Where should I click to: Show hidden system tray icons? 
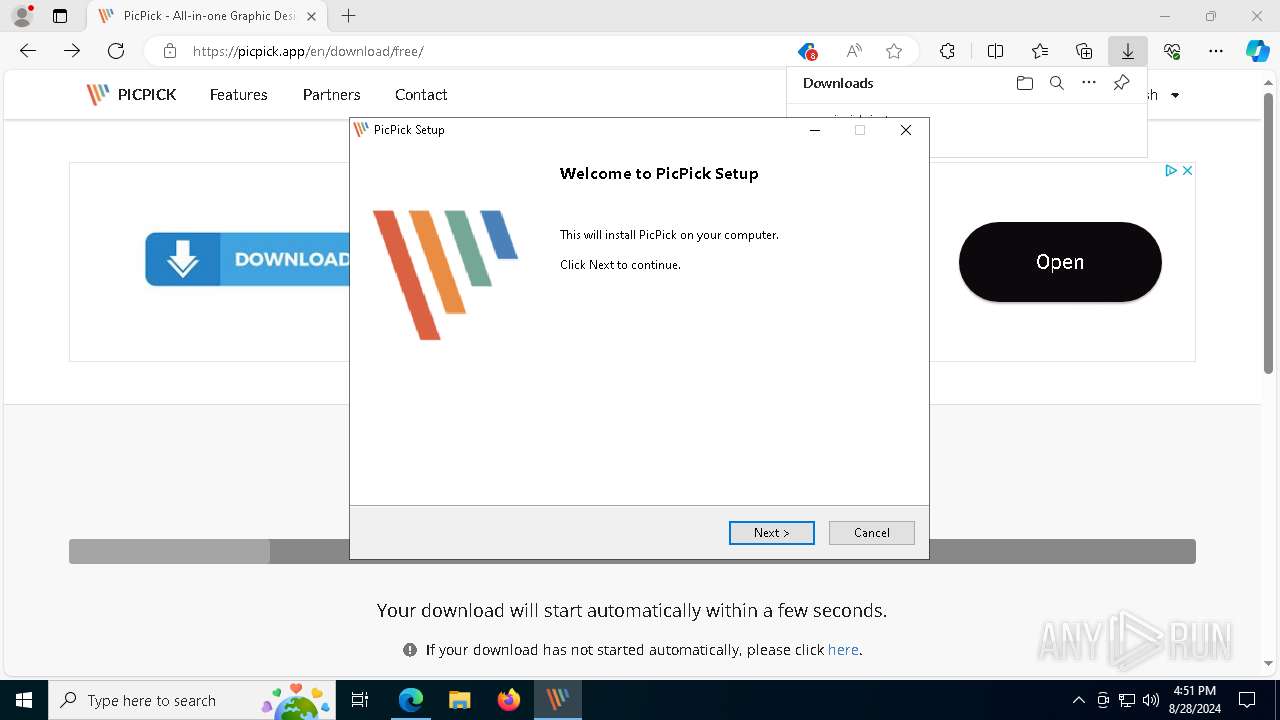(1078, 700)
